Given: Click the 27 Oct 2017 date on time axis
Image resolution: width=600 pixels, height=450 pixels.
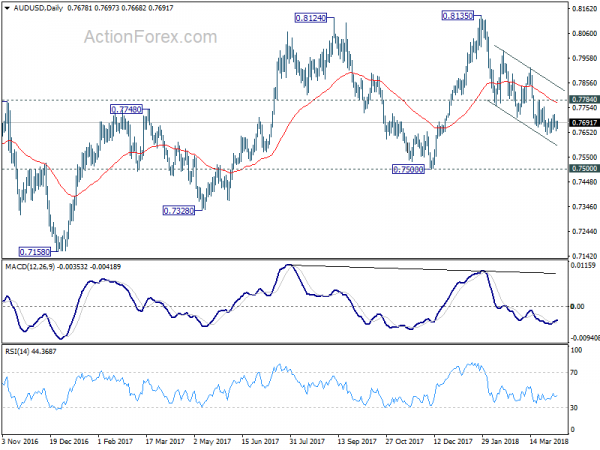Looking at the screenshot, I should [404, 442].
